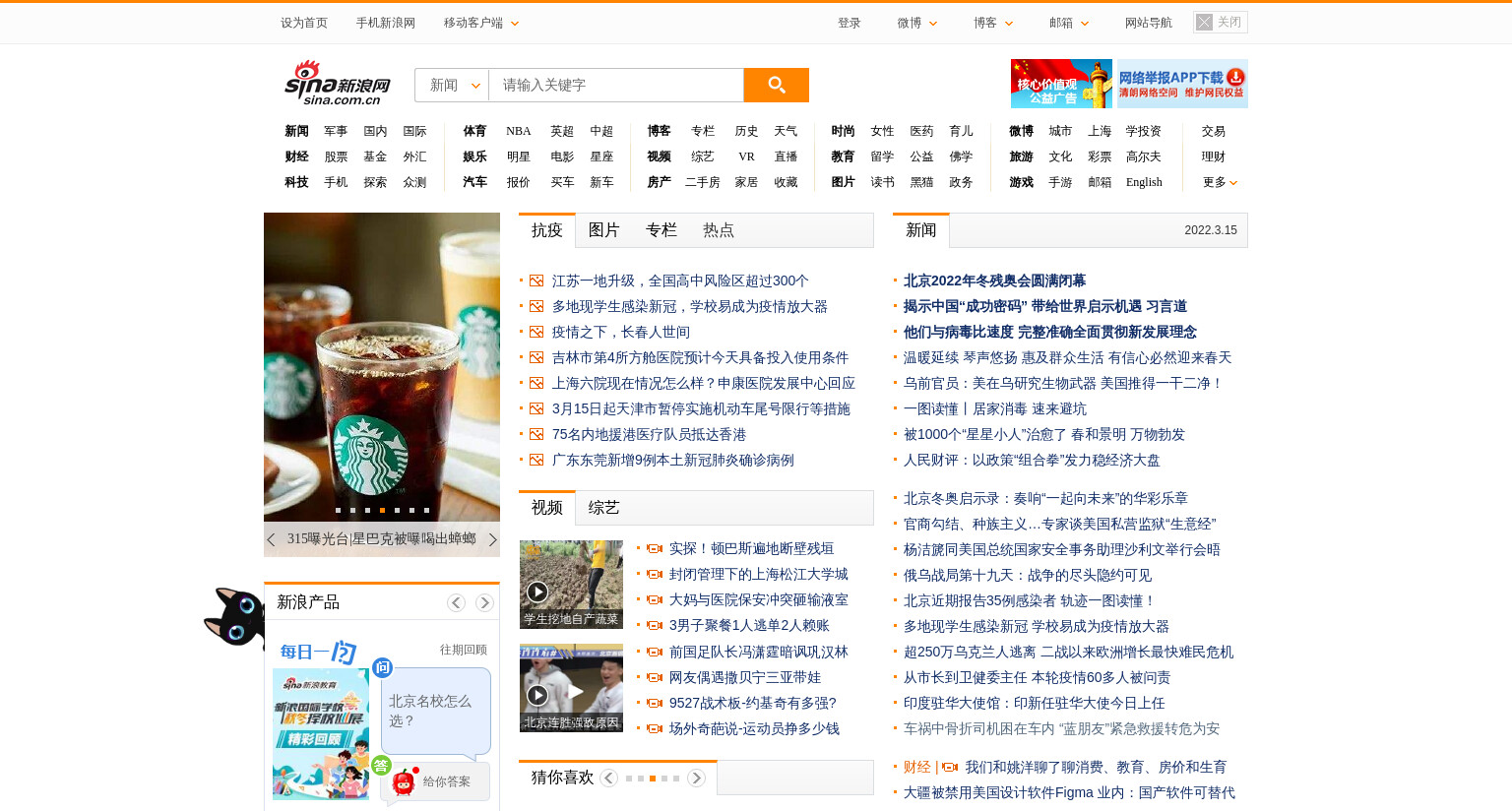Image resolution: width=1512 pixels, height=811 pixels.
Task: Switch to the 热点 tab
Action: pos(719,230)
